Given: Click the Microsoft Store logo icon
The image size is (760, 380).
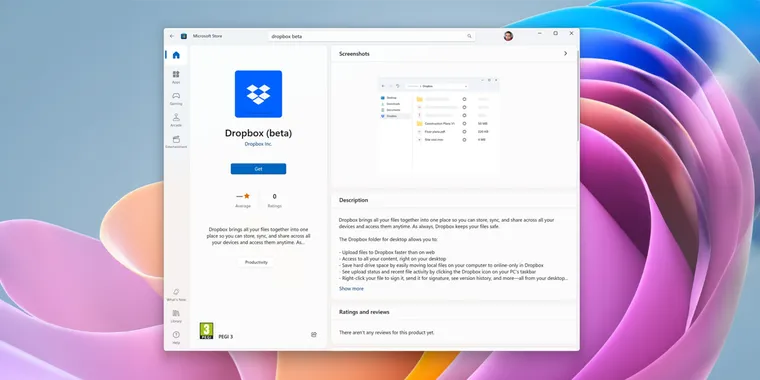Looking at the screenshot, I should click(184, 36).
